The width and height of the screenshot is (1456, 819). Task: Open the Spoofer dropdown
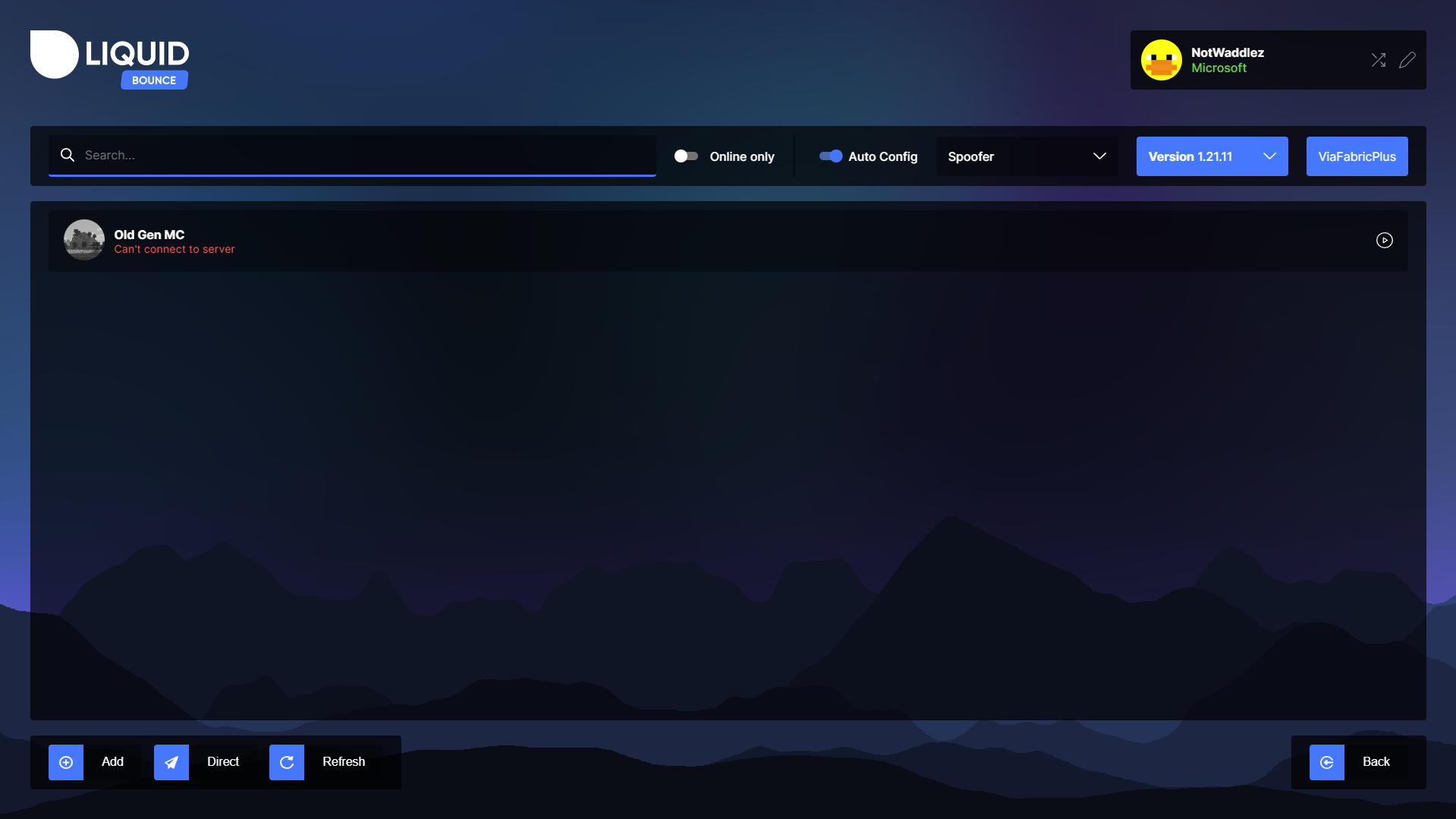[x=1026, y=156]
